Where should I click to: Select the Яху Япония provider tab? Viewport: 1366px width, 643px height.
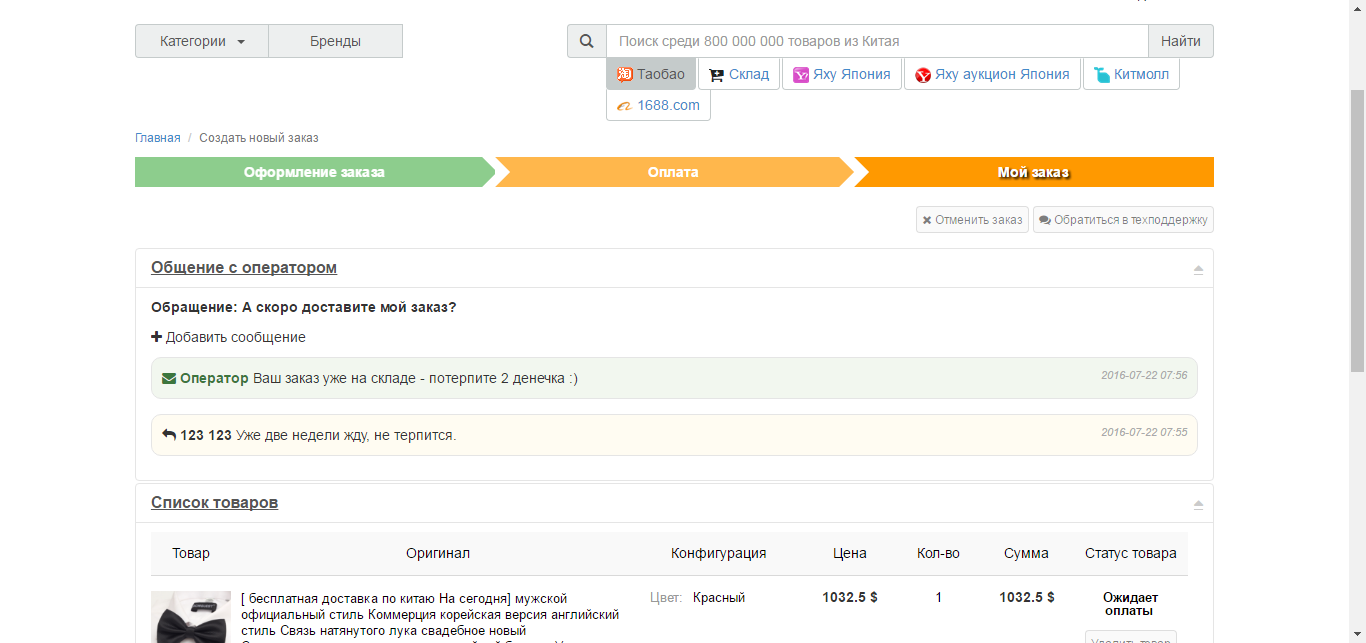[842, 74]
